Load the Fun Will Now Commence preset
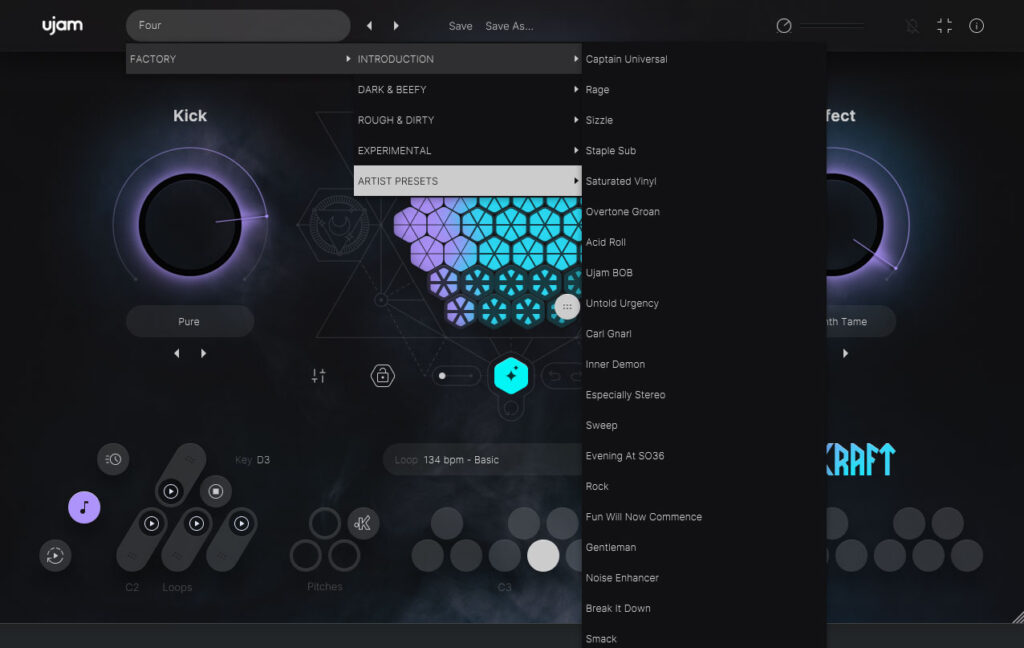Viewport: 1024px width, 648px height. click(x=704, y=517)
